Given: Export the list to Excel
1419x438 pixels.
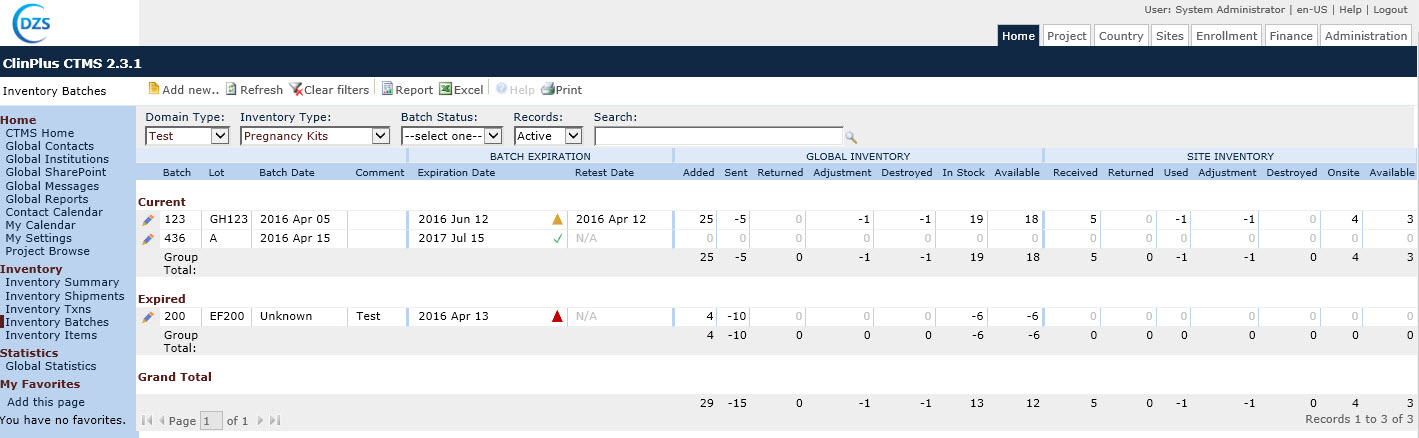Looking at the screenshot, I should (x=445, y=90).
